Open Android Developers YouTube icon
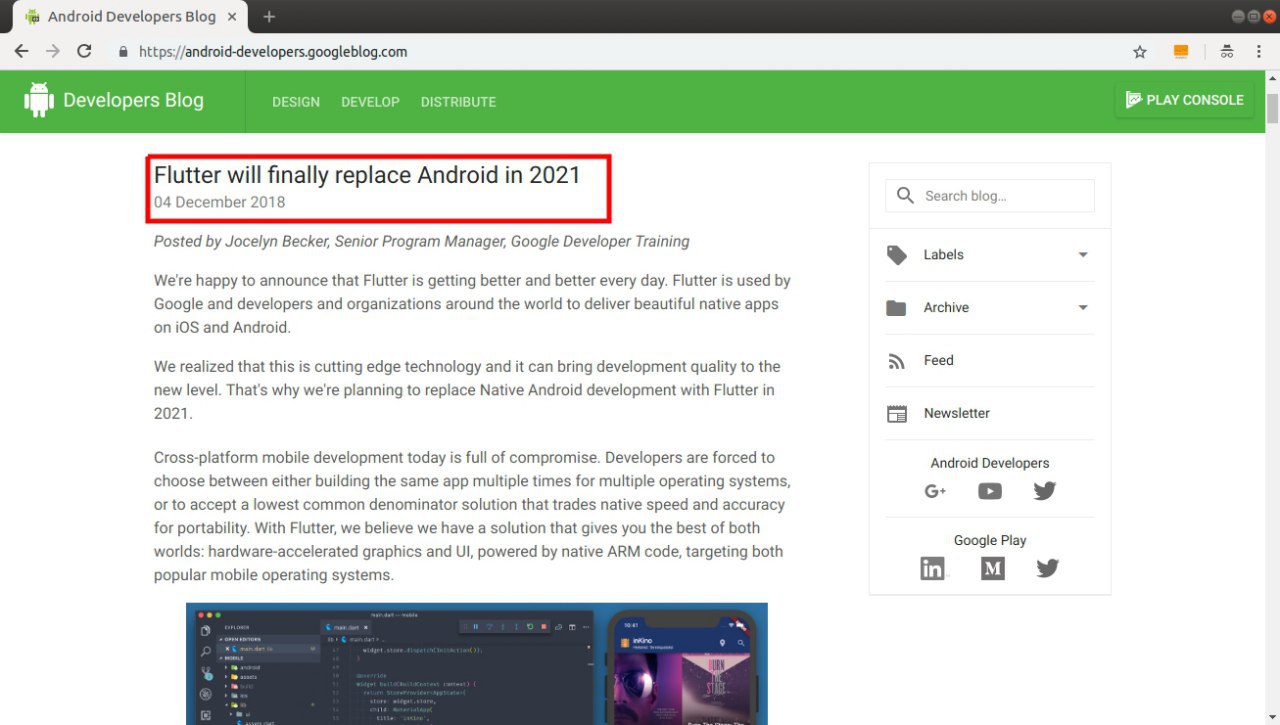Viewport: 1280px width, 725px height. coord(990,491)
